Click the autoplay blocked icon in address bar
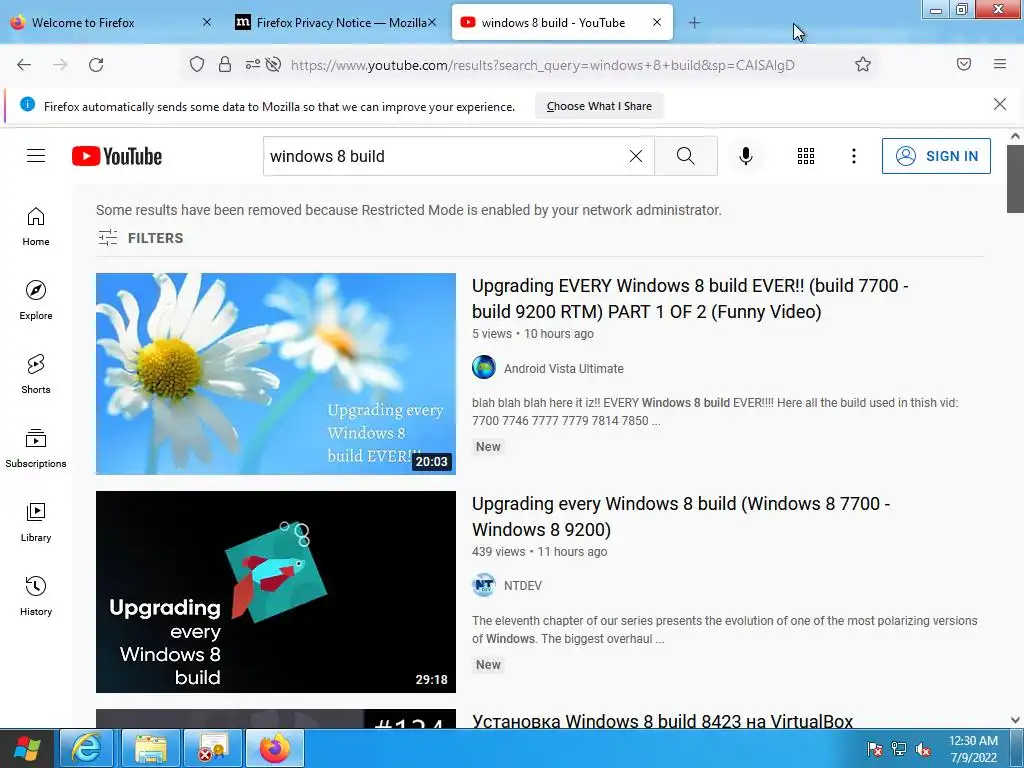The image size is (1024, 768). click(274, 64)
